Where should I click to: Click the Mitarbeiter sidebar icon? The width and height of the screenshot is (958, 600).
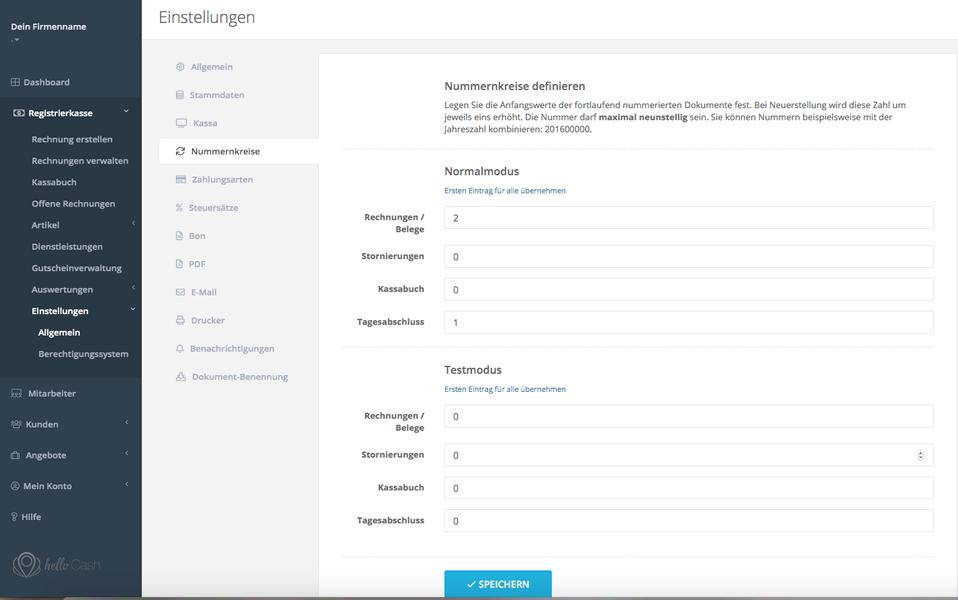point(16,393)
